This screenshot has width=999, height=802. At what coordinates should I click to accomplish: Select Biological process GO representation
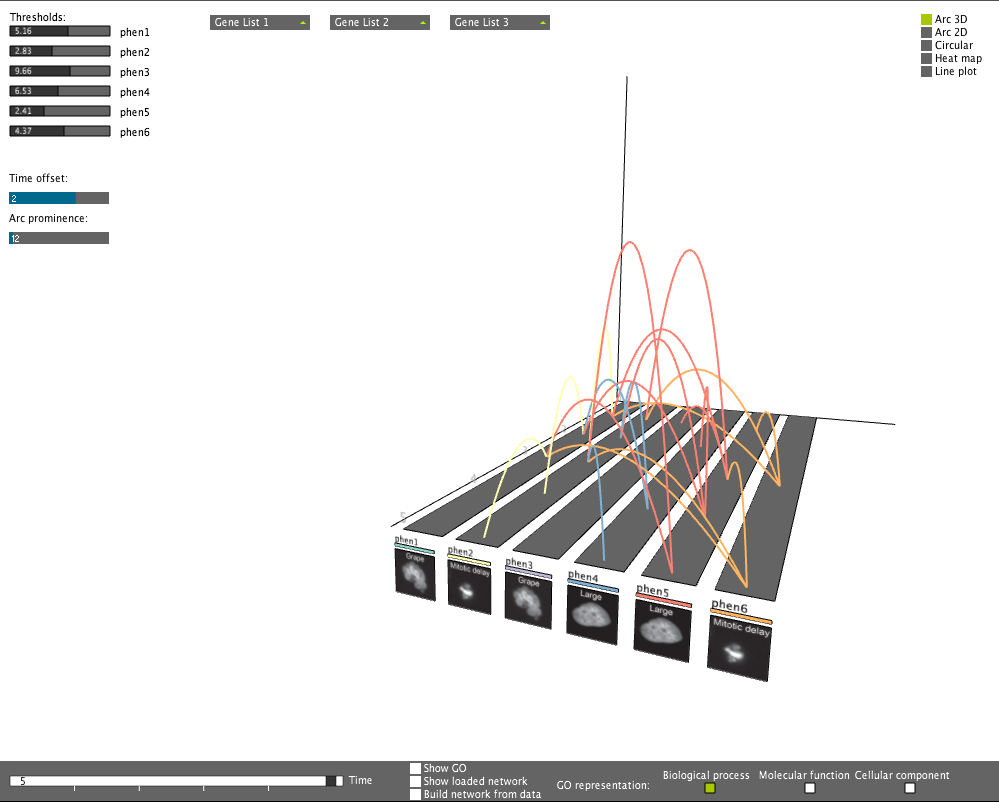click(x=710, y=788)
